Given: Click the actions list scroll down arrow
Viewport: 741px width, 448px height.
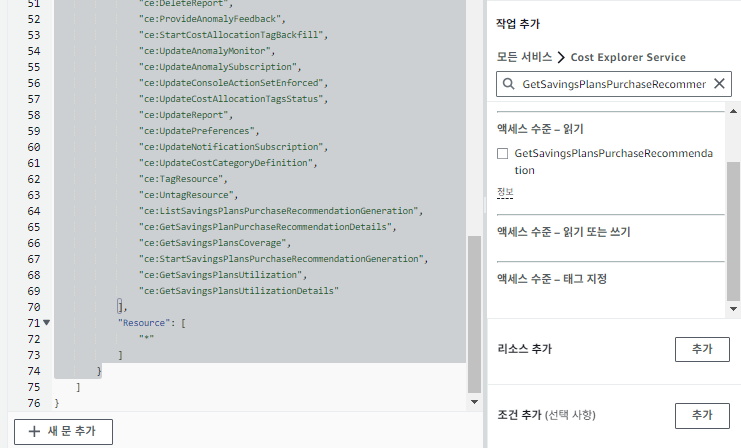Looking at the screenshot, I should 733,309.
